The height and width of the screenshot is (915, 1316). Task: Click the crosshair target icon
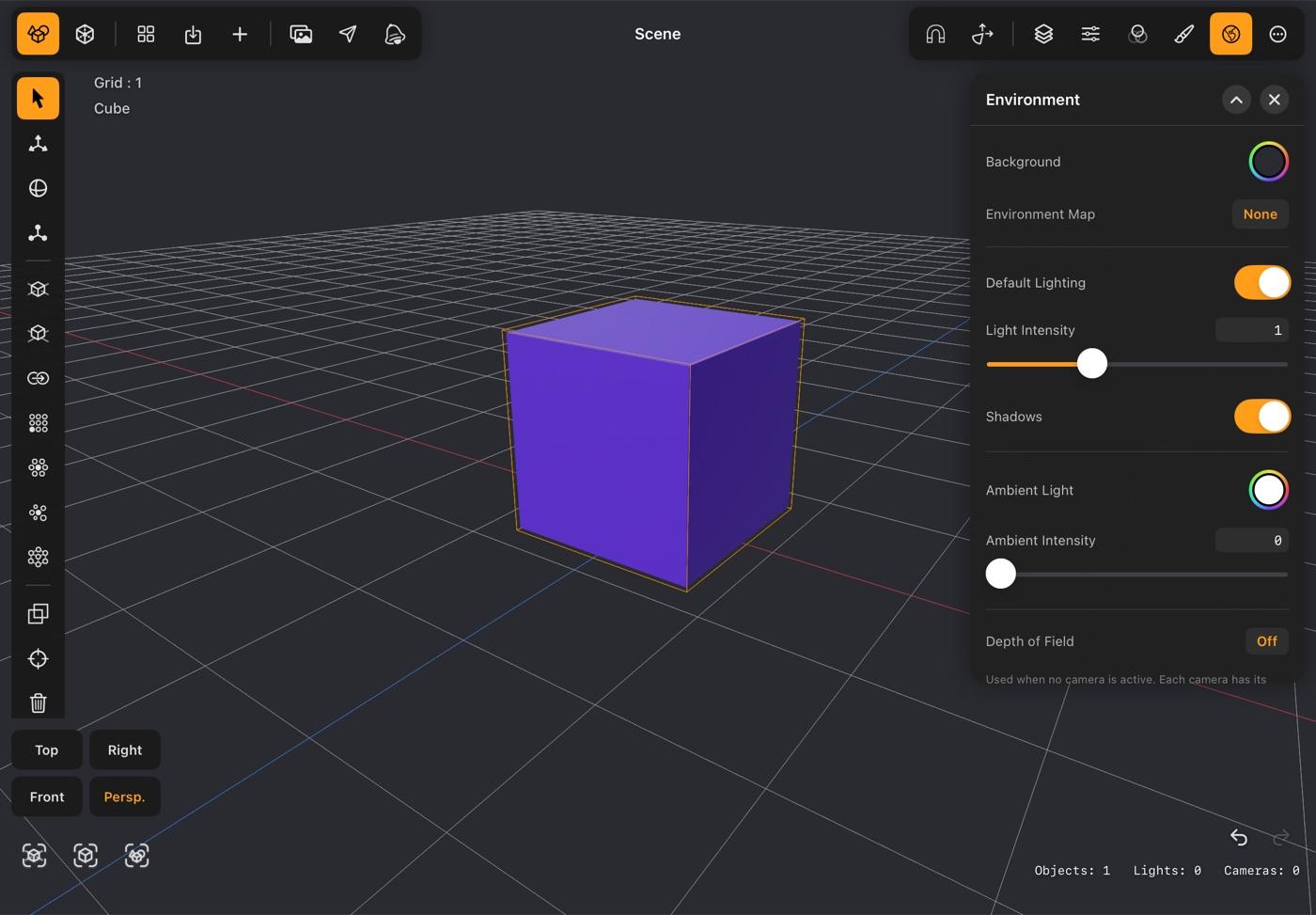(38, 658)
